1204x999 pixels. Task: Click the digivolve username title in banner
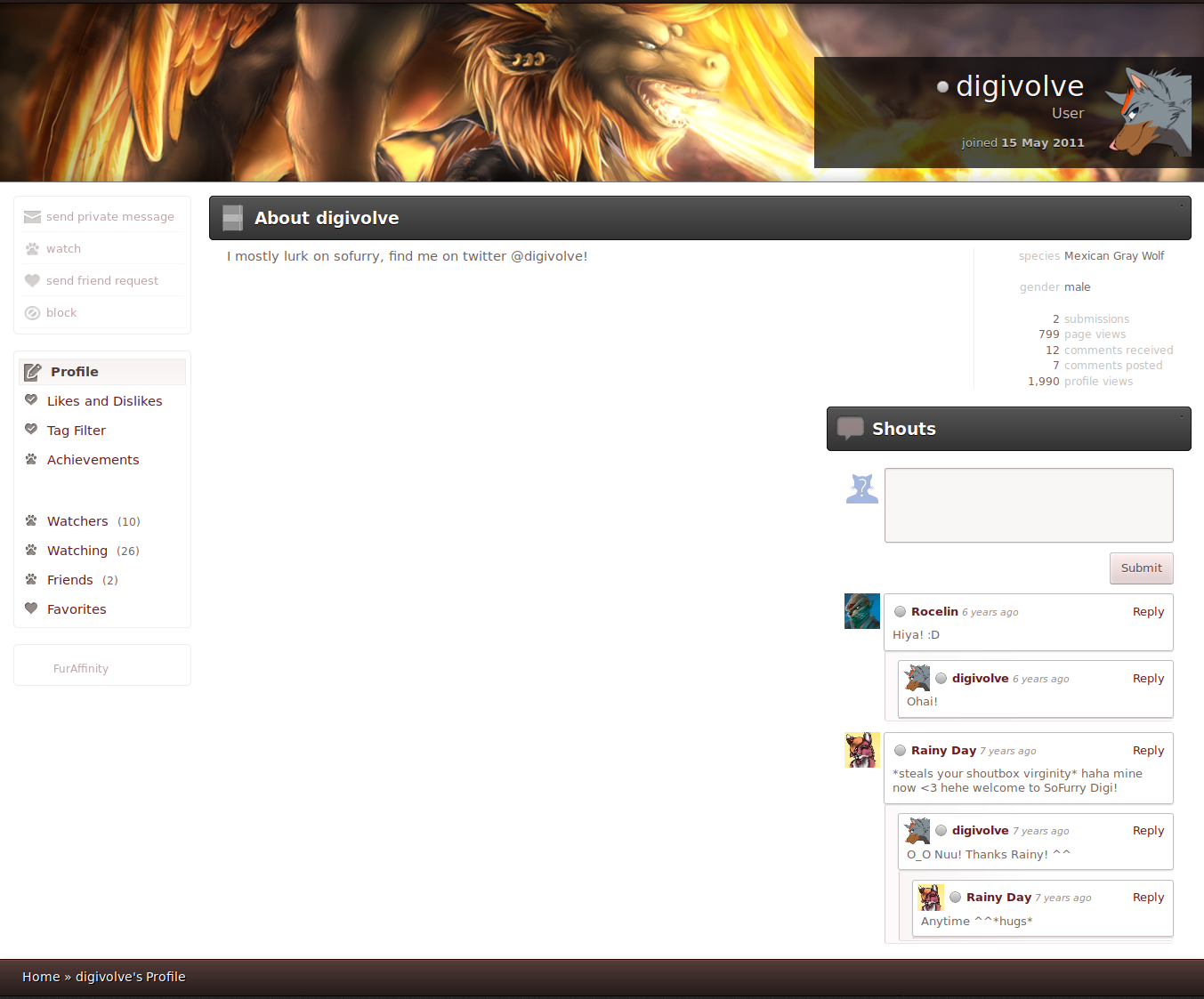pyautogui.click(x=1020, y=86)
